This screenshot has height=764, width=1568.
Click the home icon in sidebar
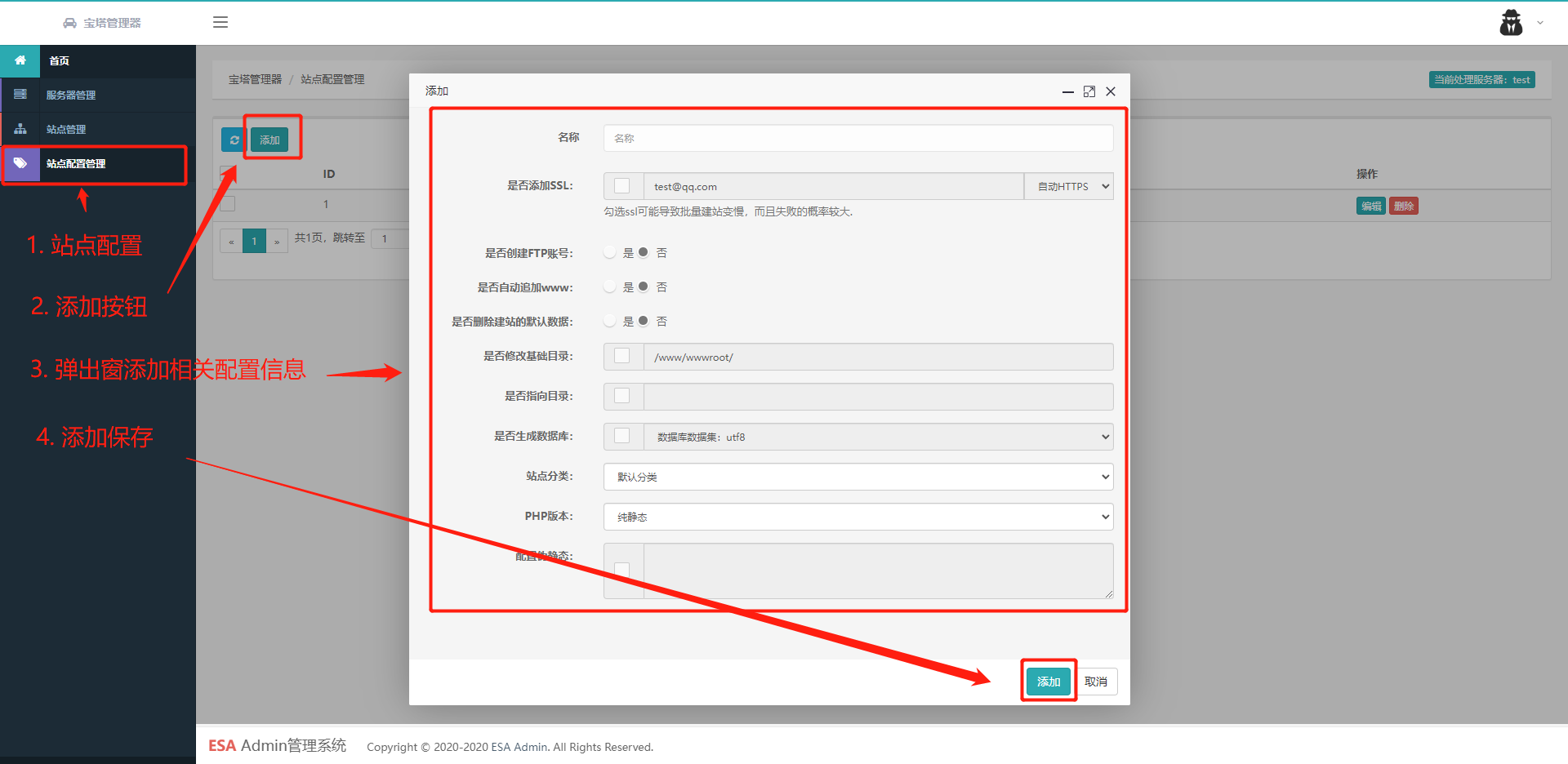pyautogui.click(x=20, y=60)
